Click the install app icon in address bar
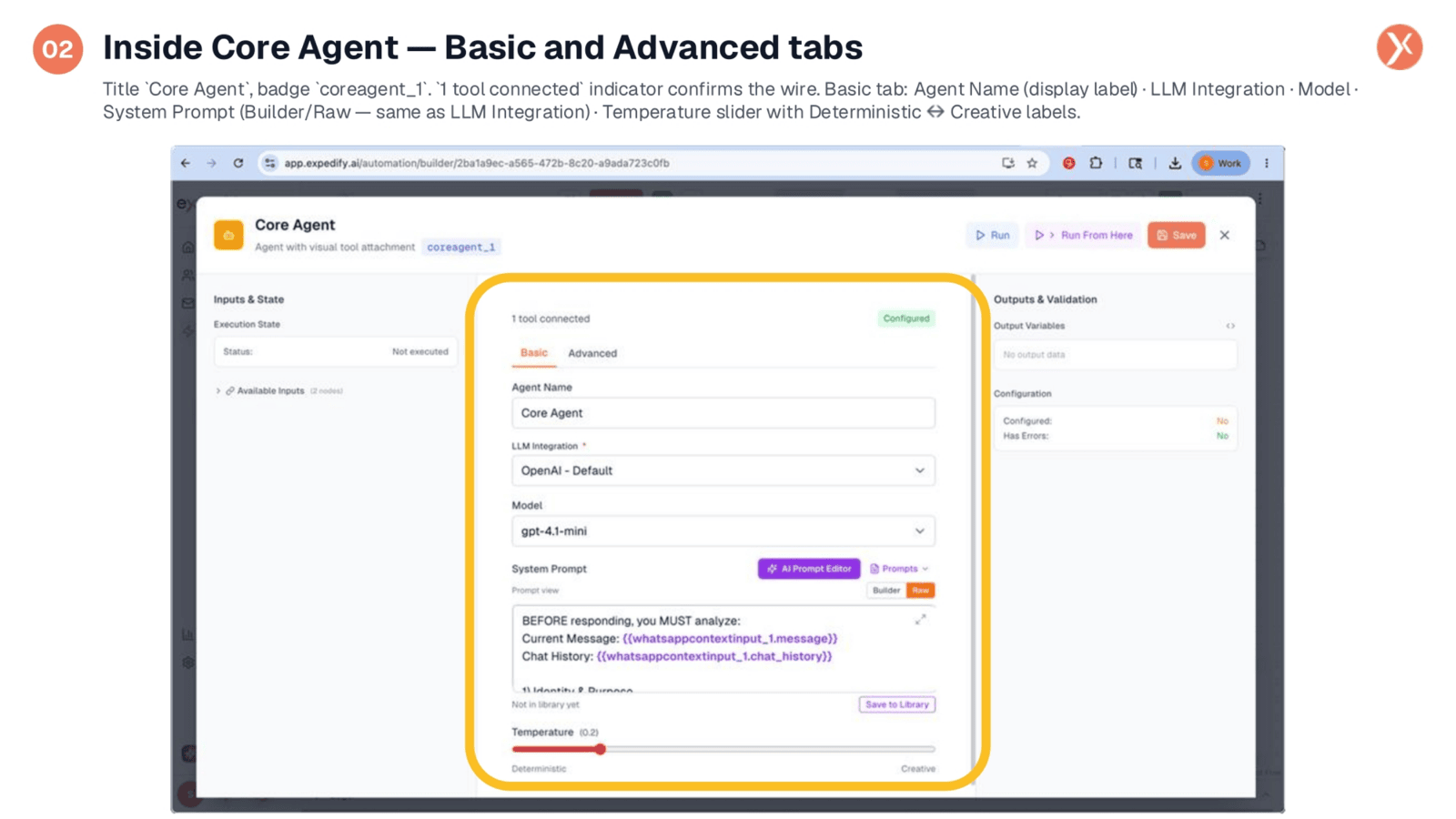 click(x=1007, y=163)
